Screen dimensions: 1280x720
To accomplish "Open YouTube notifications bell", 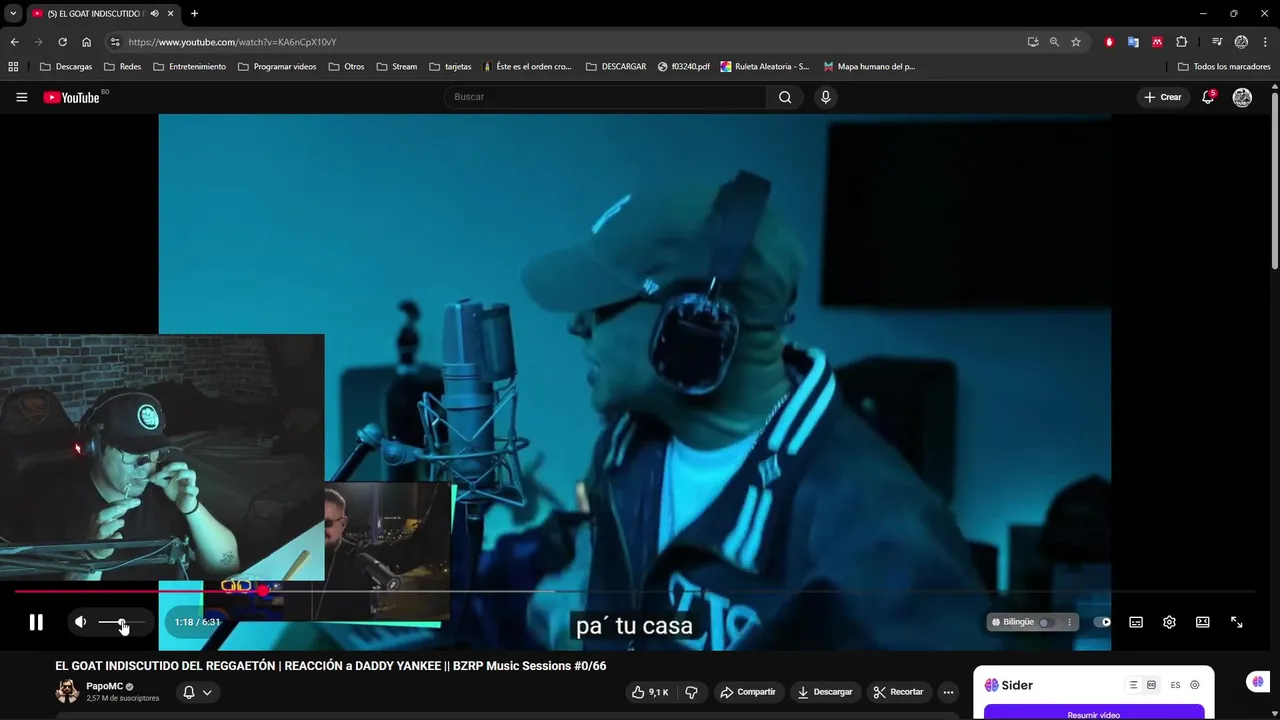I will [x=1208, y=97].
